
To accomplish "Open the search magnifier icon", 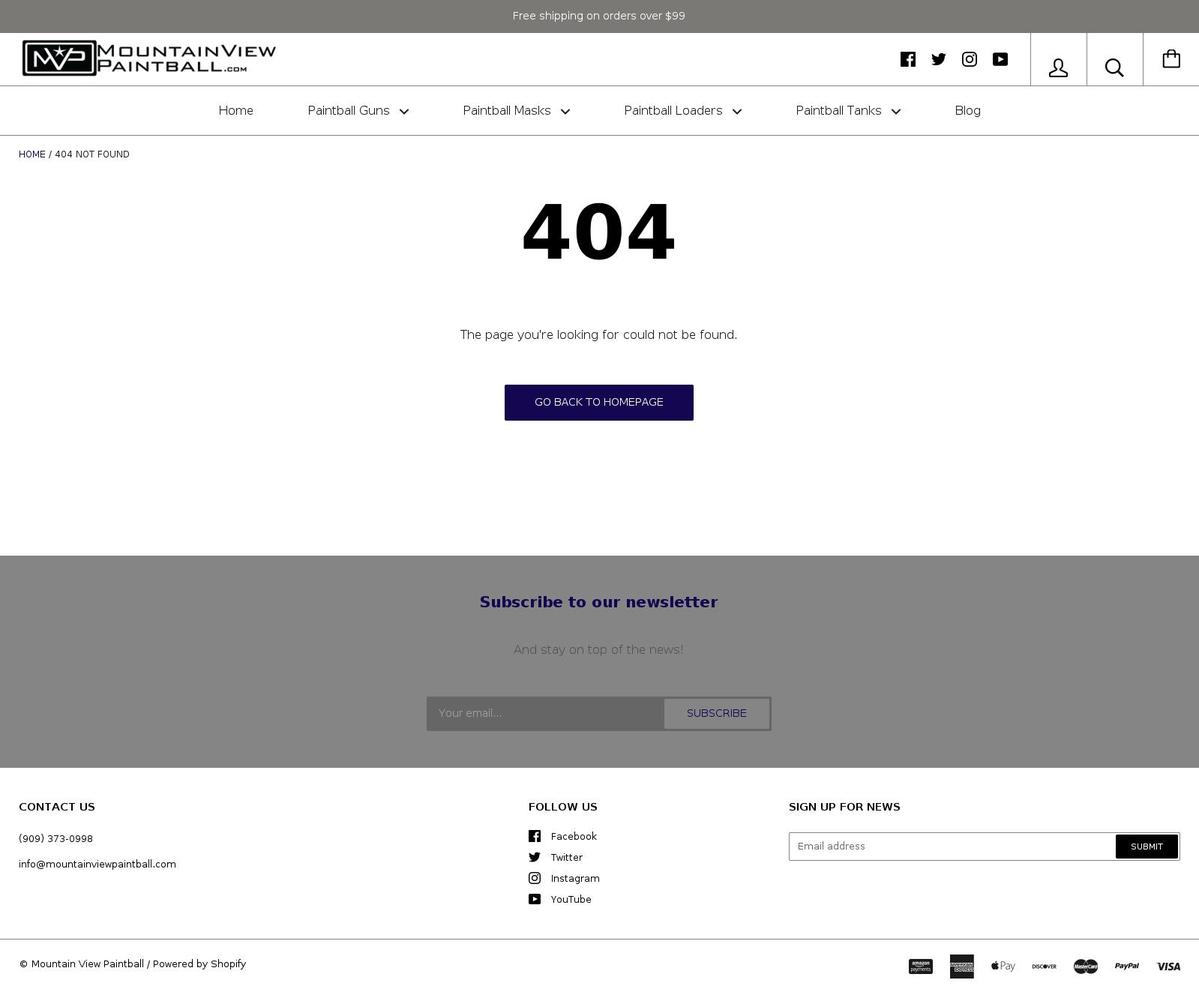I will pyautogui.click(x=1114, y=68).
